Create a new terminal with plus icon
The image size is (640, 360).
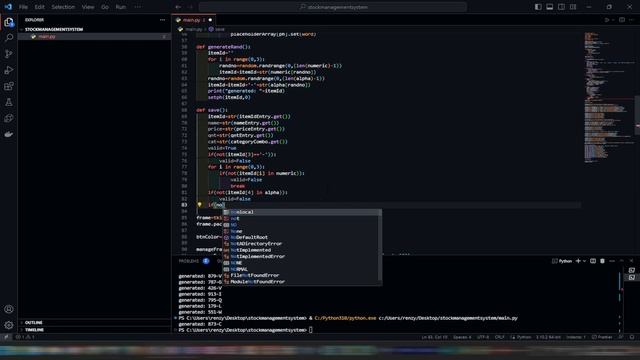578,261
